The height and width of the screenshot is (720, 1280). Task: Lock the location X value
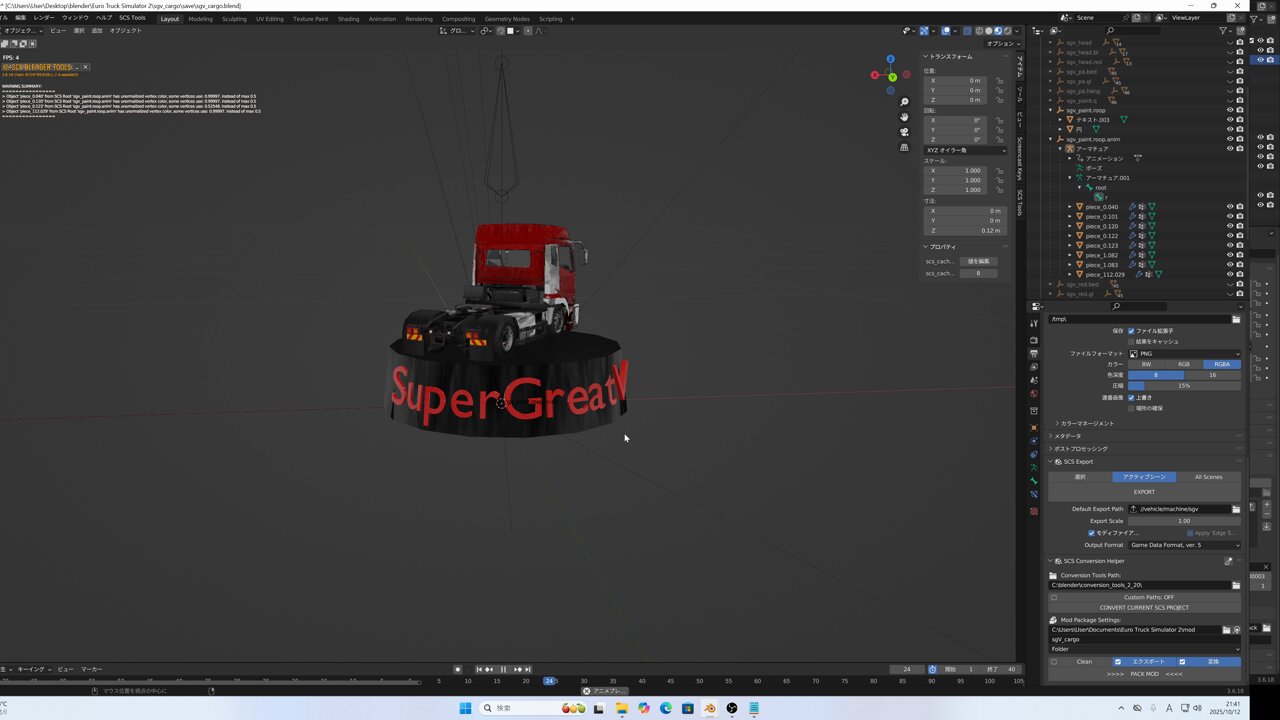(x=999, y=80)
